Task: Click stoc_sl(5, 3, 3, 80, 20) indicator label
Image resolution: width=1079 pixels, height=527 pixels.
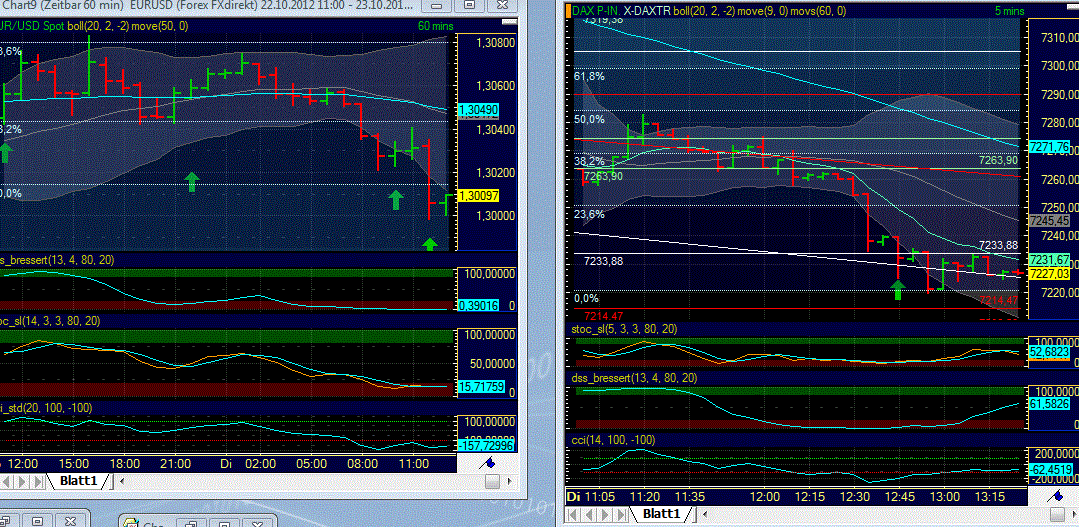Action: pos(624,330)
